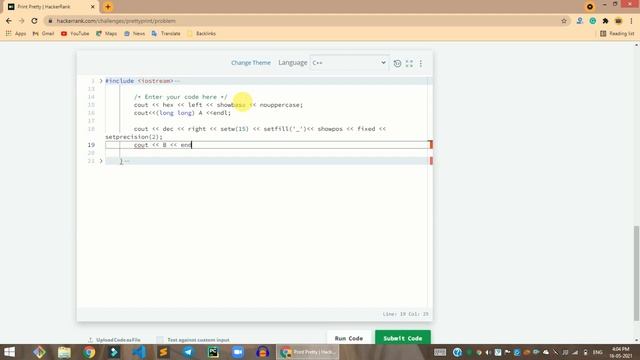
Task: Click the Submit Code button
Action: coord(402,338)
